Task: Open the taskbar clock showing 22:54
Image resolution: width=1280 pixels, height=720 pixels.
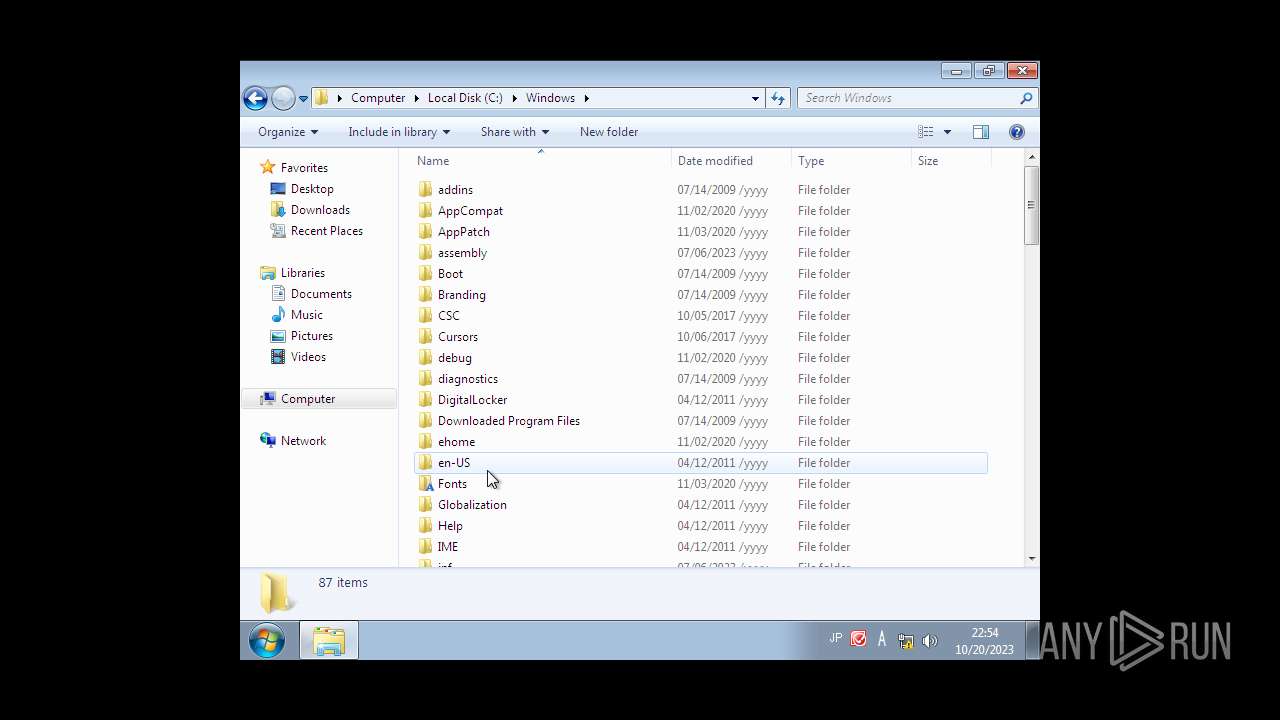Action: pyautogui.click(x=984, y=641)
